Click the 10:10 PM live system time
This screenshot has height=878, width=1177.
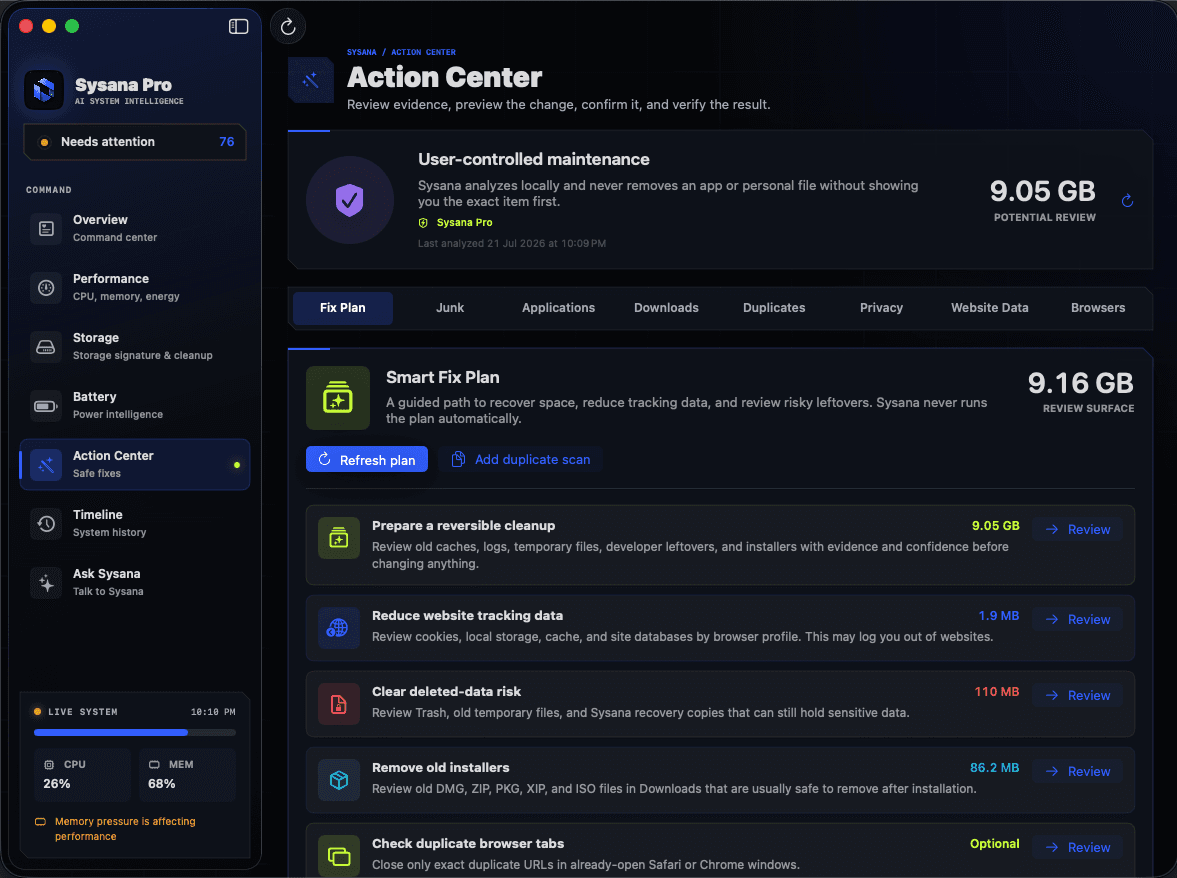point(213,712)
